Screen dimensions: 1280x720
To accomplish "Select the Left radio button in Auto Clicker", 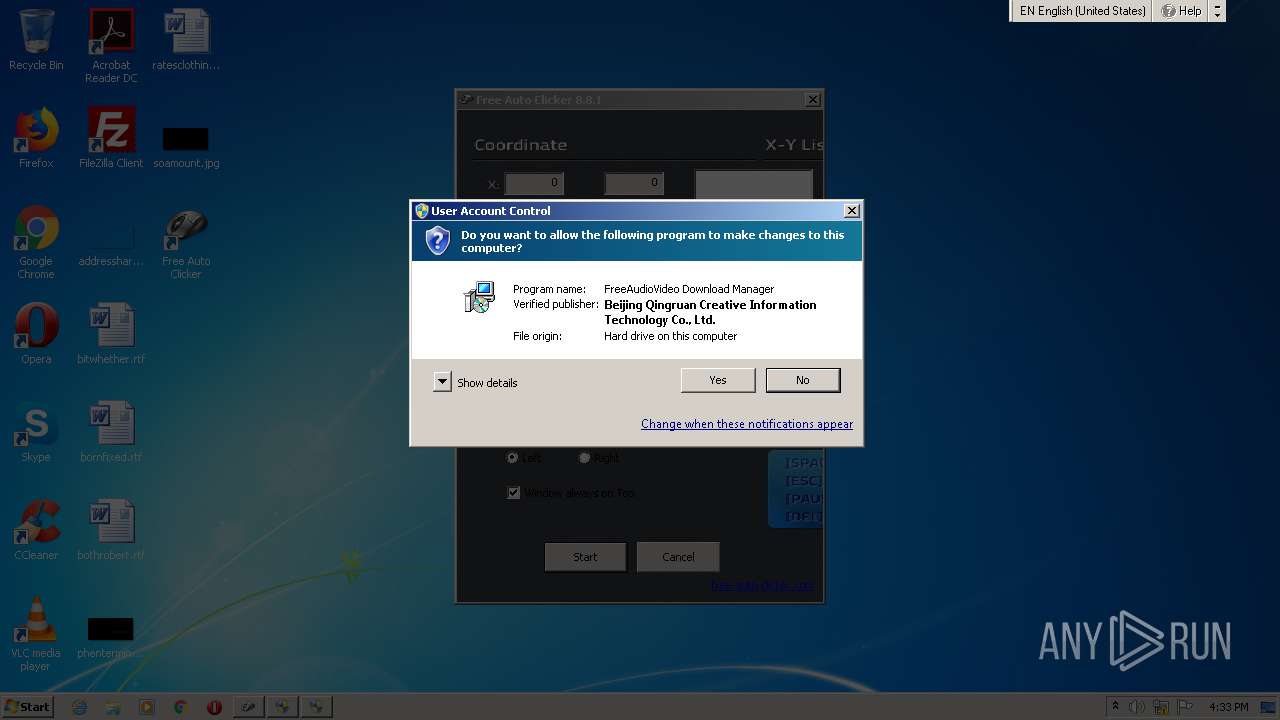I will (512, 457).
